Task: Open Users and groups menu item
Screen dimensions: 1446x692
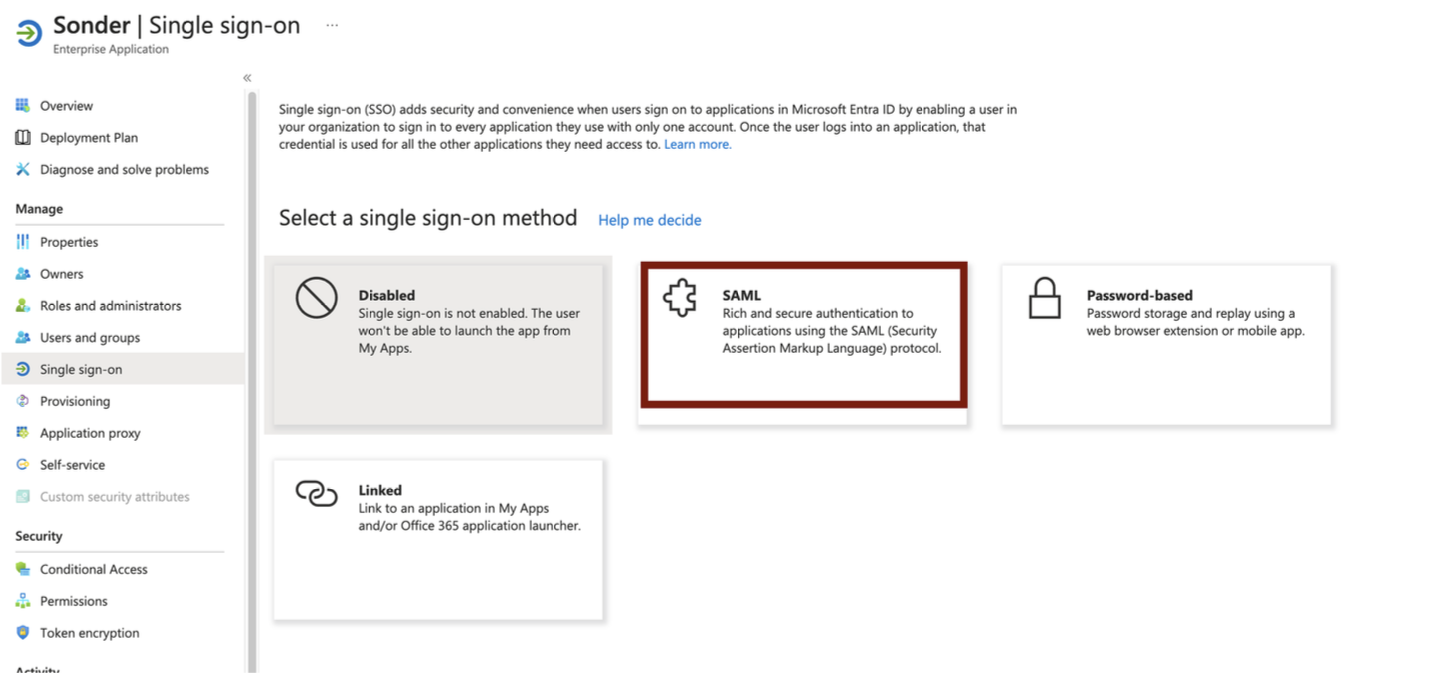Action: click(x=90, y=338)
